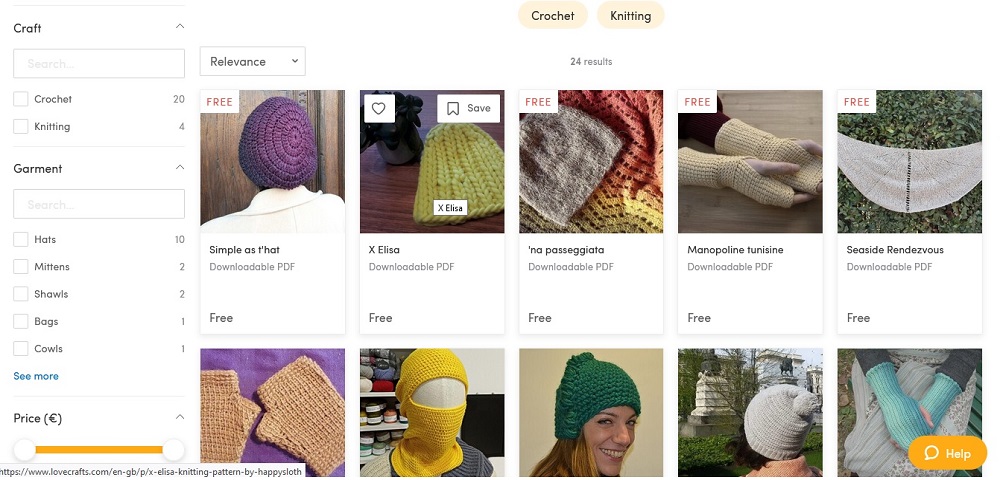Focus the Craft search input field
1000x480 pixels.
coord(99,64)
